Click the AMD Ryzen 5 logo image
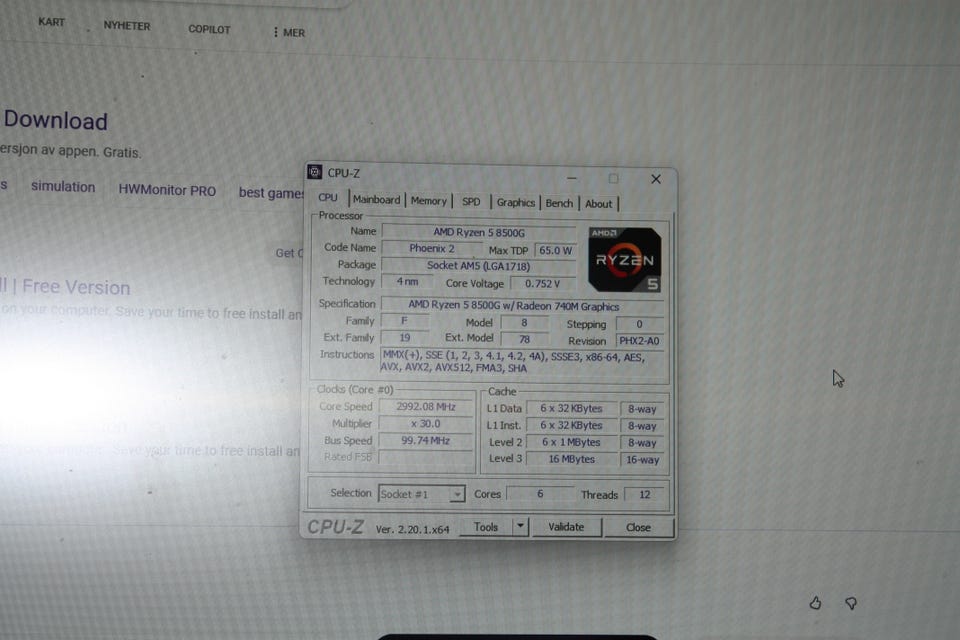960x640 pixels. point(624,259)
